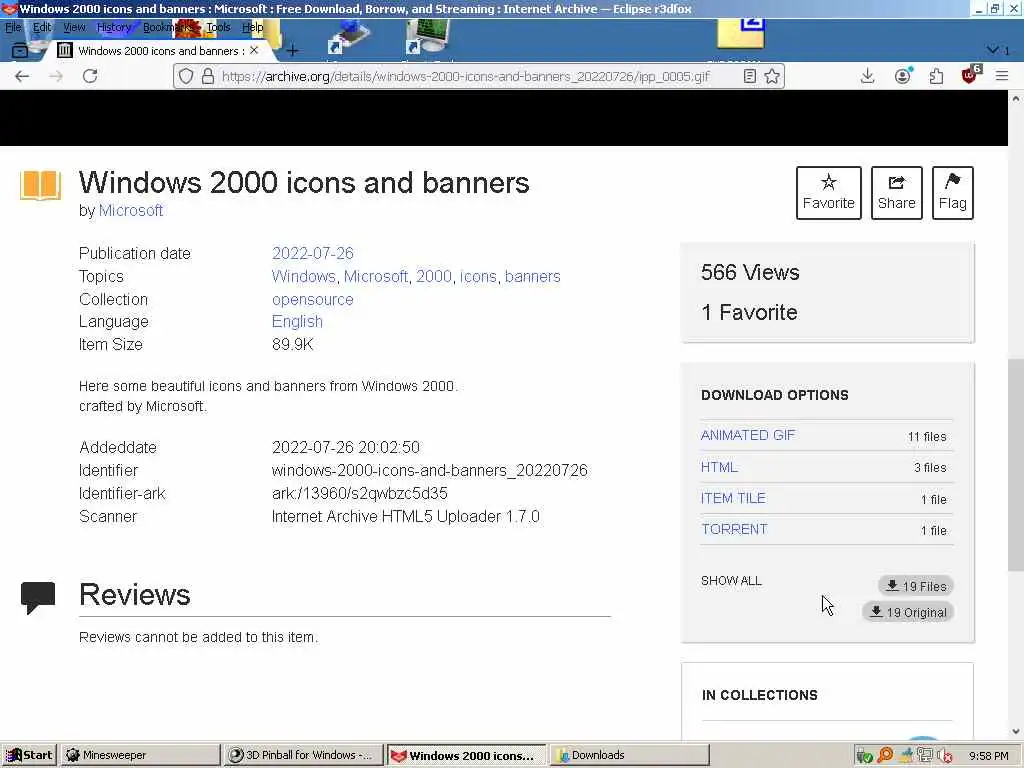This screenshot has height=768, width=1024.
Task: Go back with the browser back arrow
Action: coord(22,76)
